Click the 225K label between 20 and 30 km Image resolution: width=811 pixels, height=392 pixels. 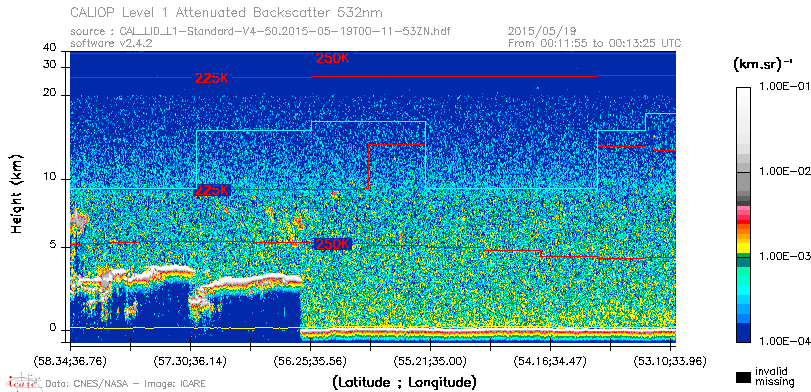[x=212, y=78]
